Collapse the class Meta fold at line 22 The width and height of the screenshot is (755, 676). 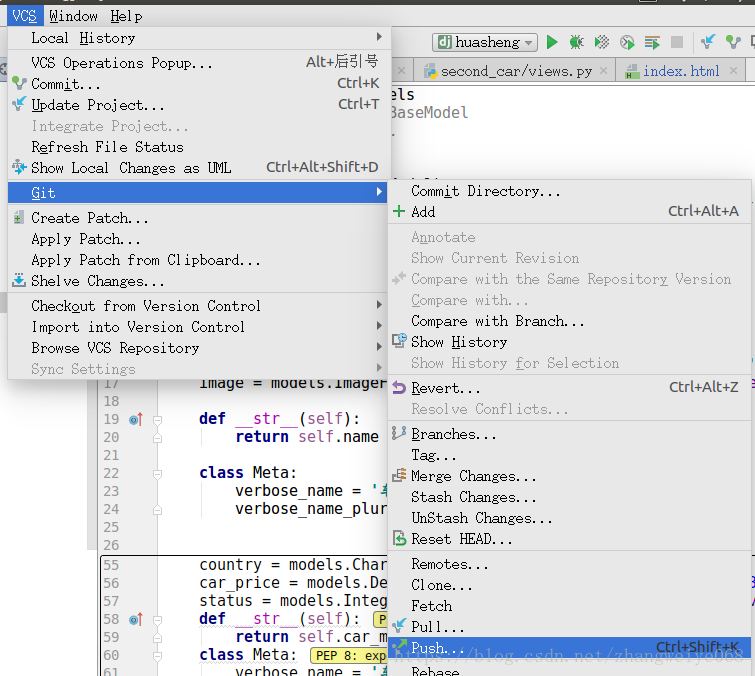click(x=157, y=474)
